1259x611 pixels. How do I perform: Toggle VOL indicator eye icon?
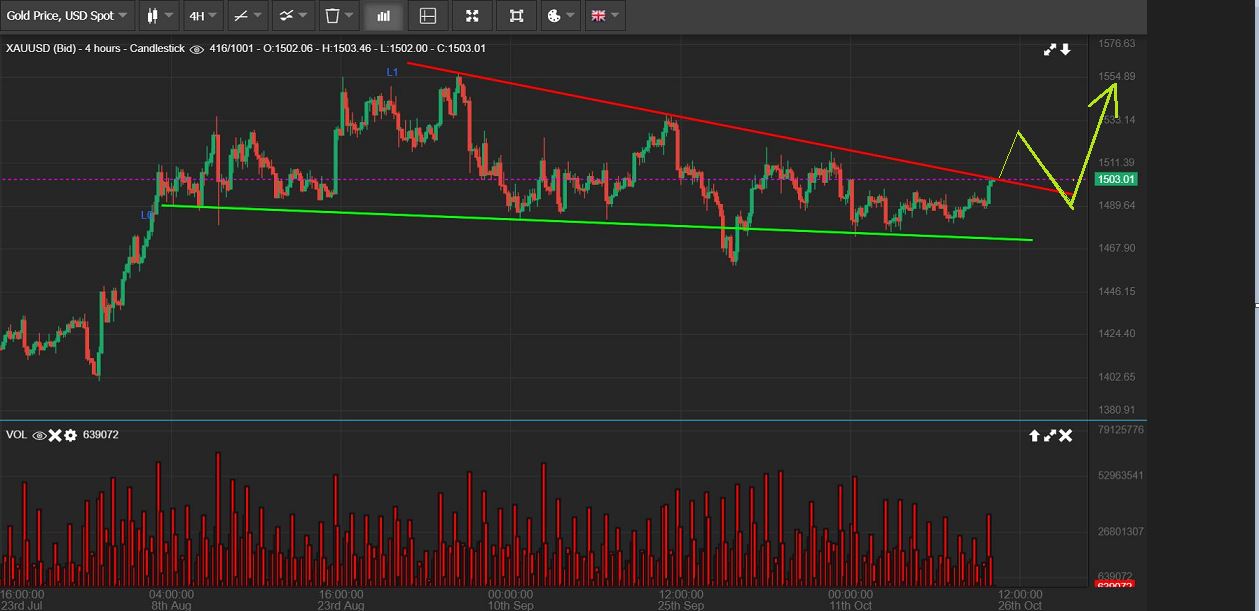point(40,435)
